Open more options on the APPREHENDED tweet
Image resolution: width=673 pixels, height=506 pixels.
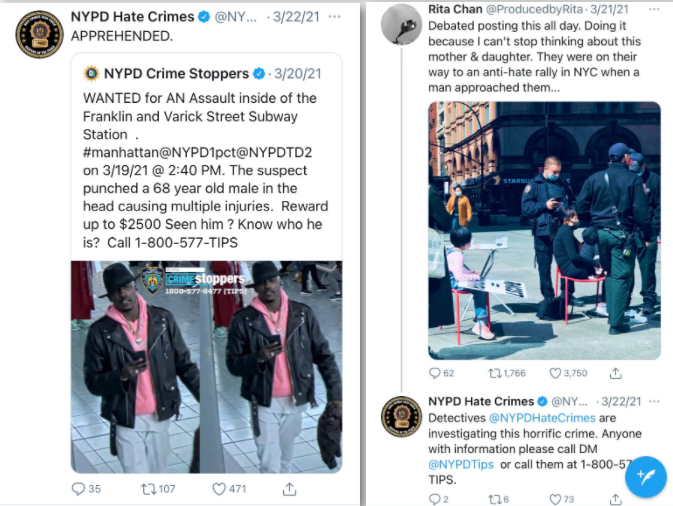(334, 17)
